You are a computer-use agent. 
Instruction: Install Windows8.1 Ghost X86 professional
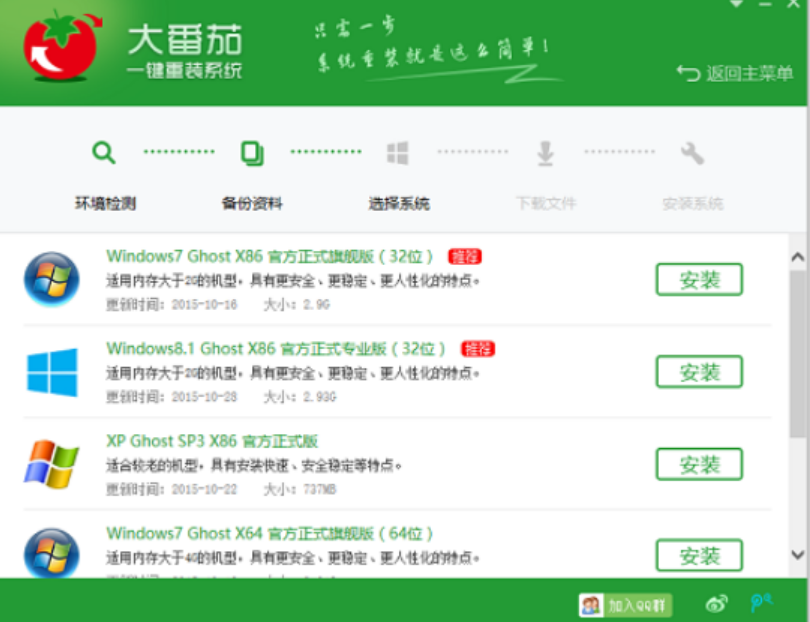tap(699, 372)
